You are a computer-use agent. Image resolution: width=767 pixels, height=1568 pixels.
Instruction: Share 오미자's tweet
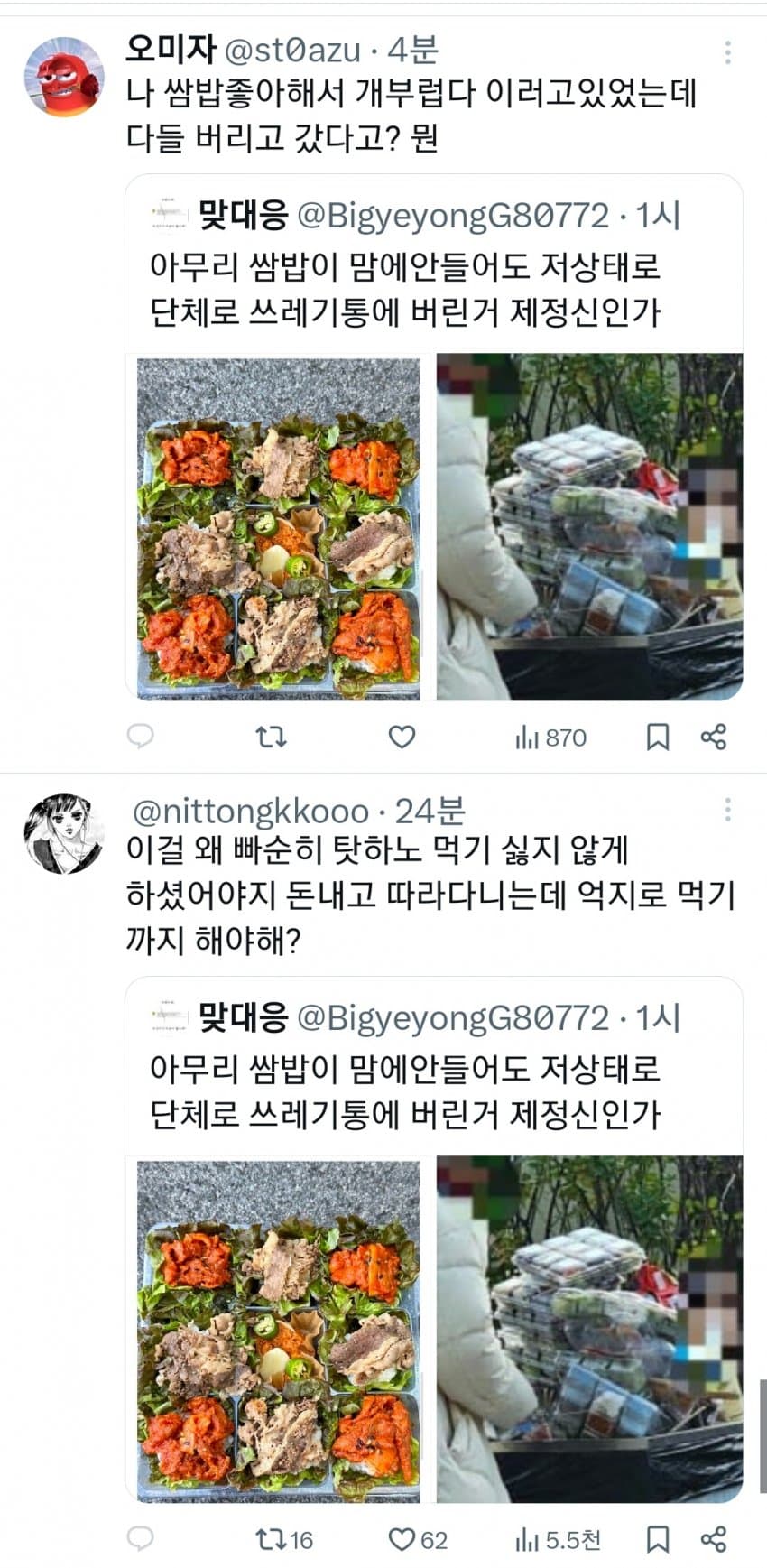click(713, 737)
